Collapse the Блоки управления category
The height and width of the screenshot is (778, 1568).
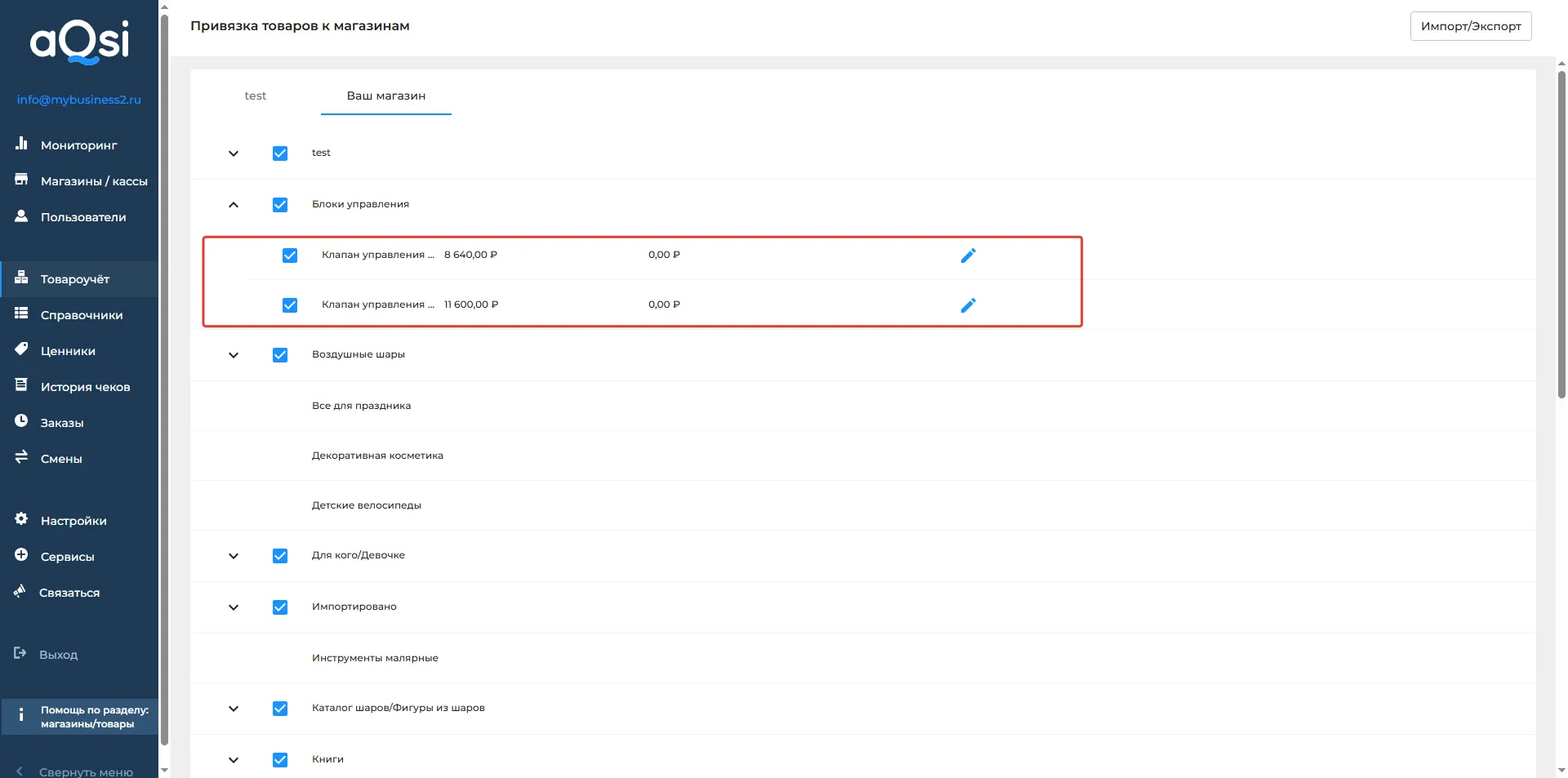[x=234, y=205]
